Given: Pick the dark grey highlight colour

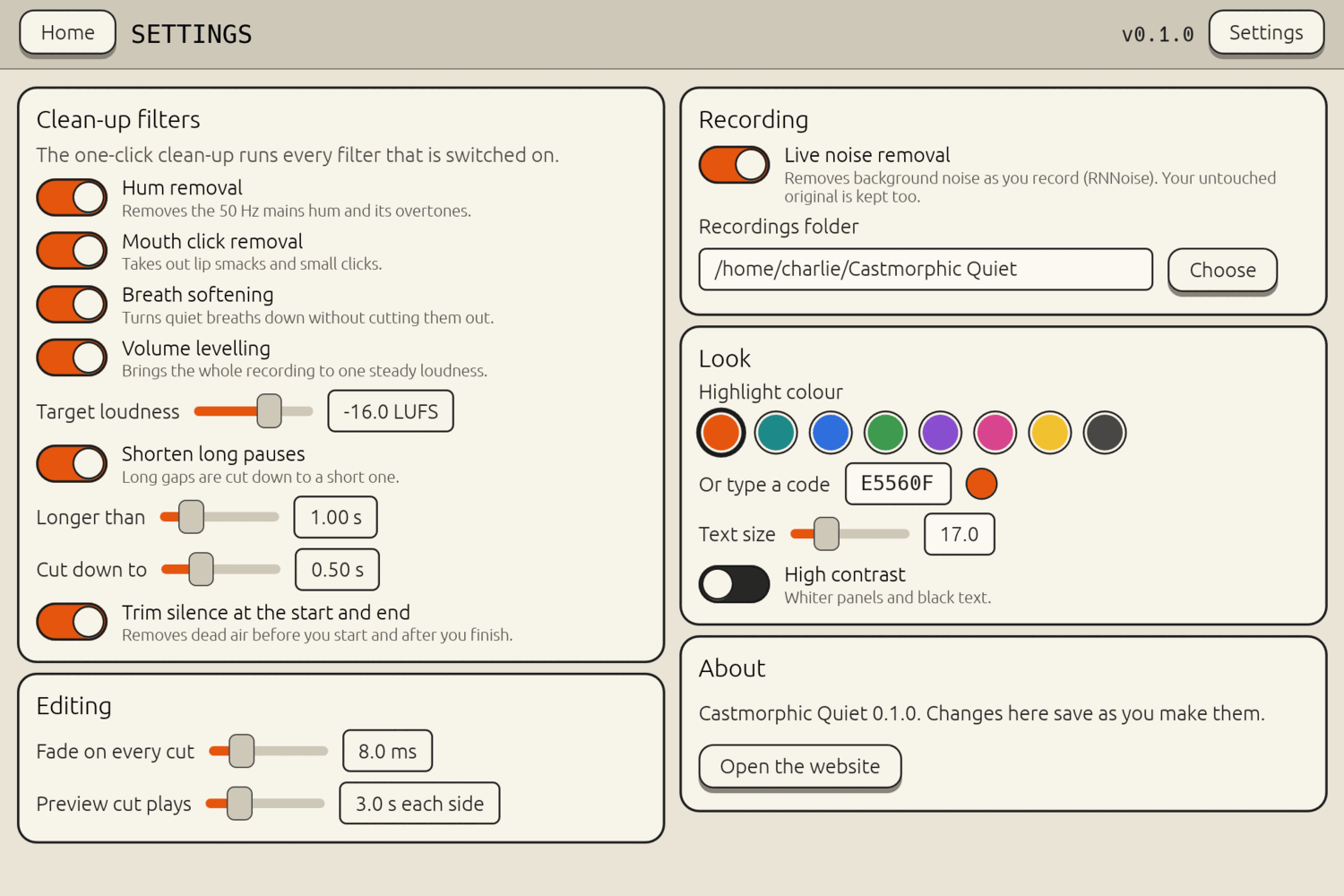Looking at the screenshot, I should (1105, 433).
